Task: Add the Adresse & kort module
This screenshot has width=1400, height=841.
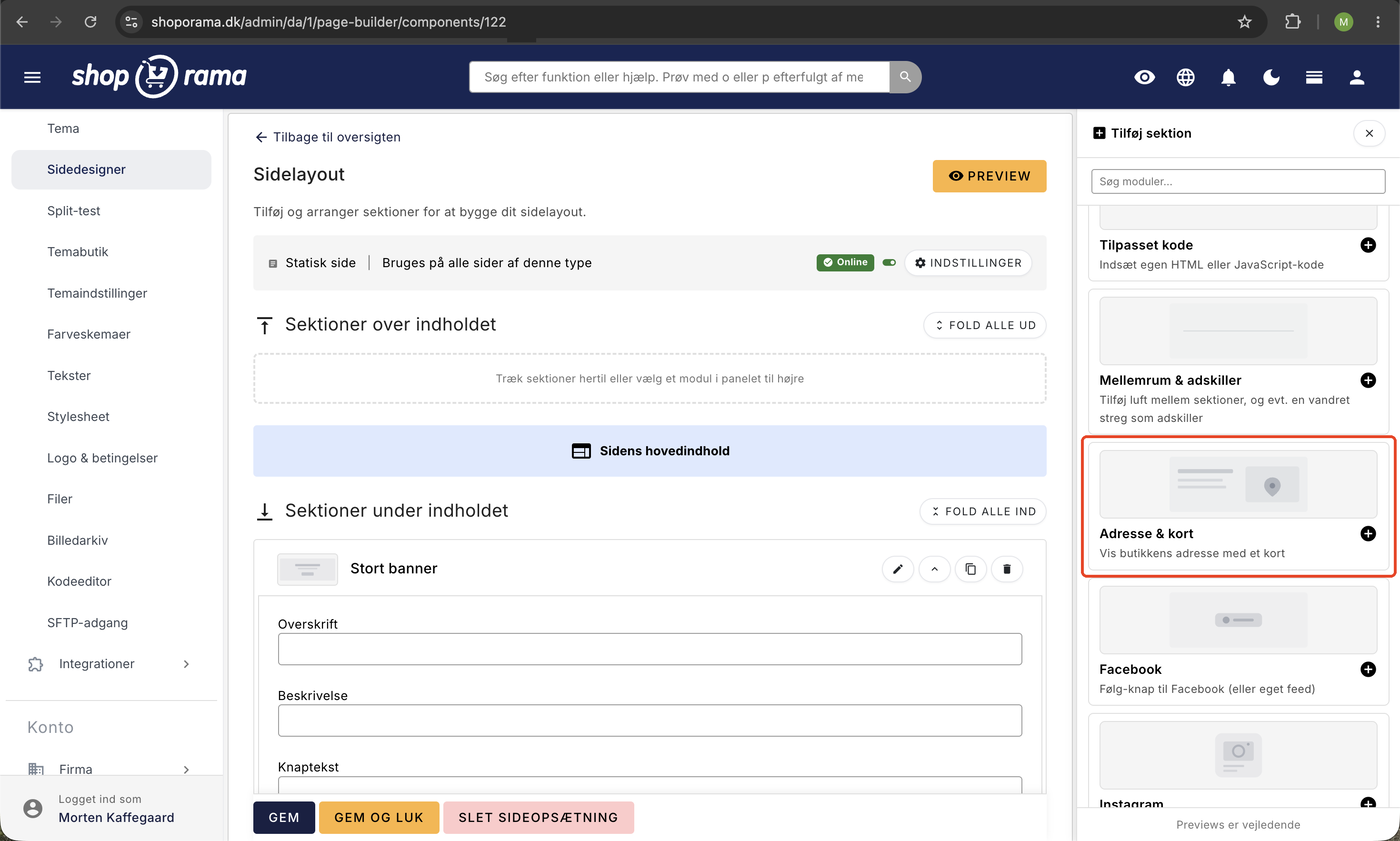Action: point(1368,534)
